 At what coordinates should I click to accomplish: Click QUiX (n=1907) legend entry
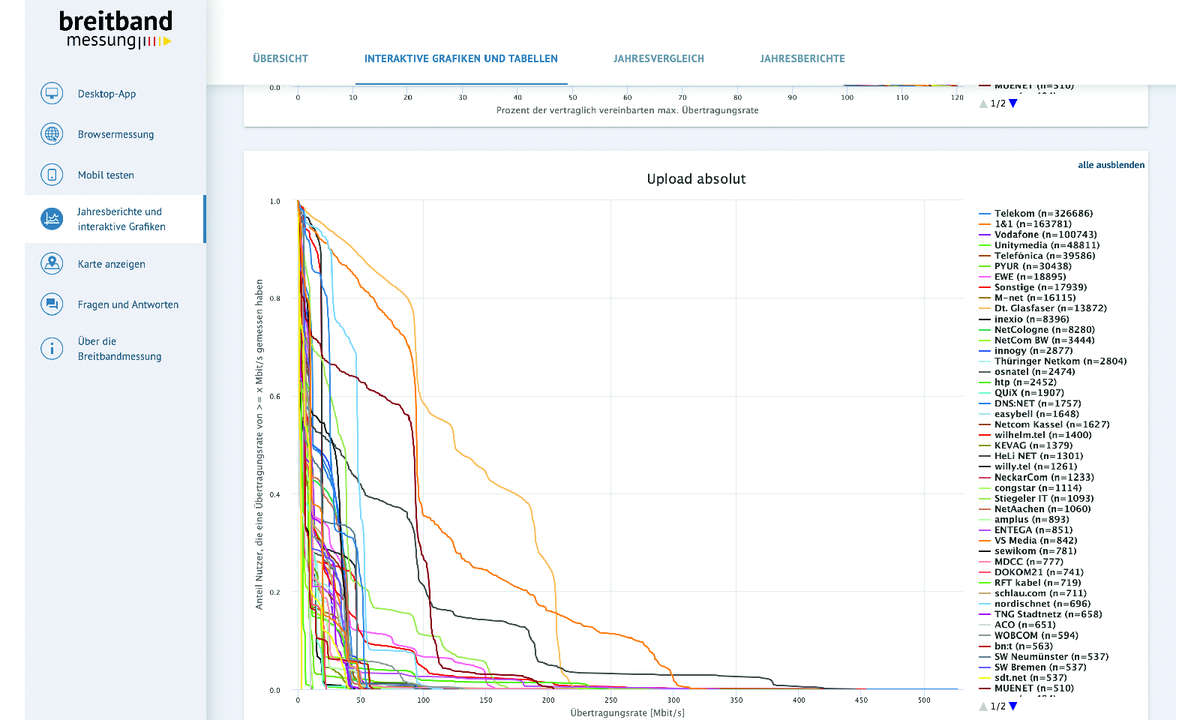1023,392
